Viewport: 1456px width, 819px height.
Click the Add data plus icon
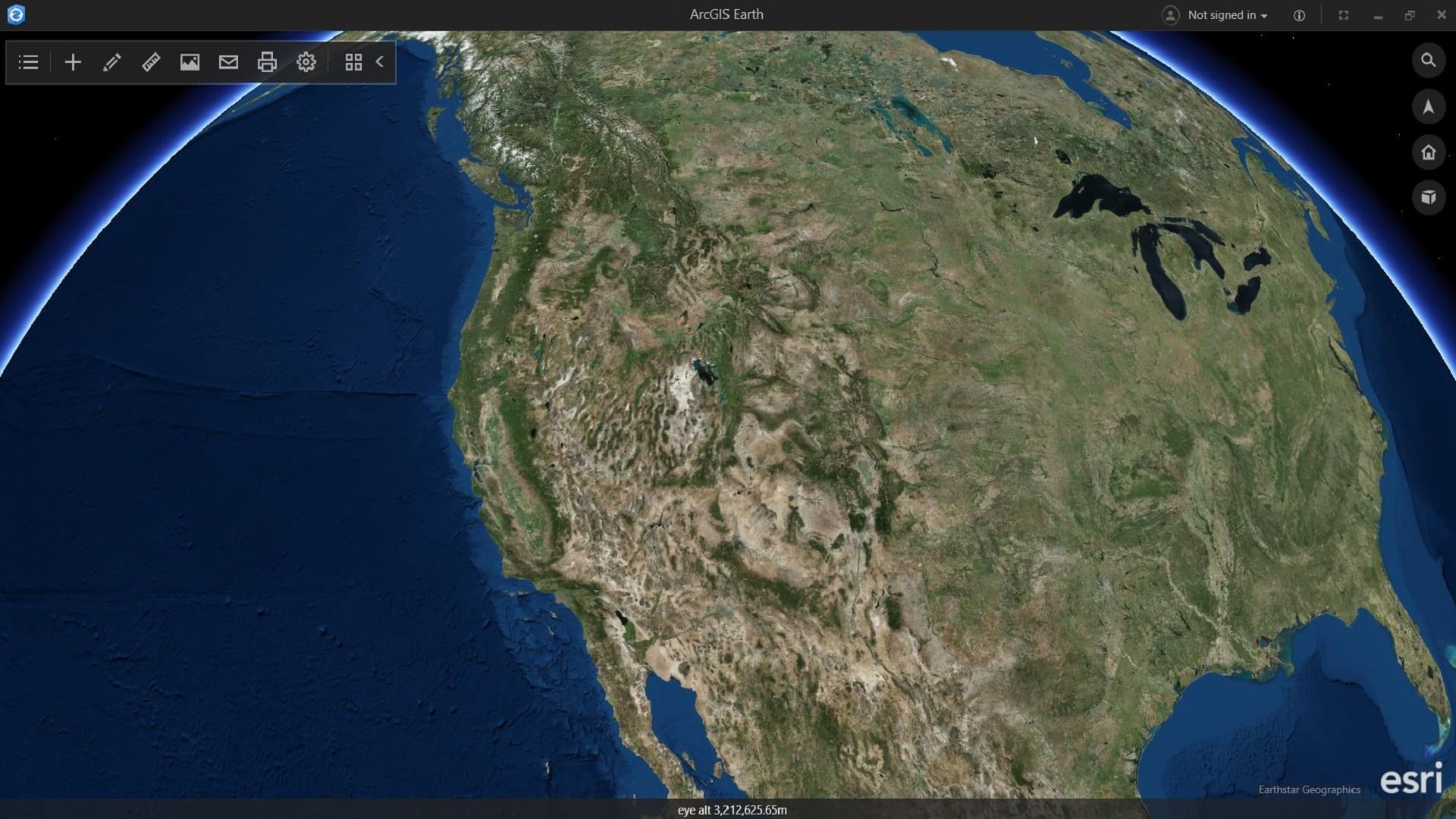pos(73,62)
